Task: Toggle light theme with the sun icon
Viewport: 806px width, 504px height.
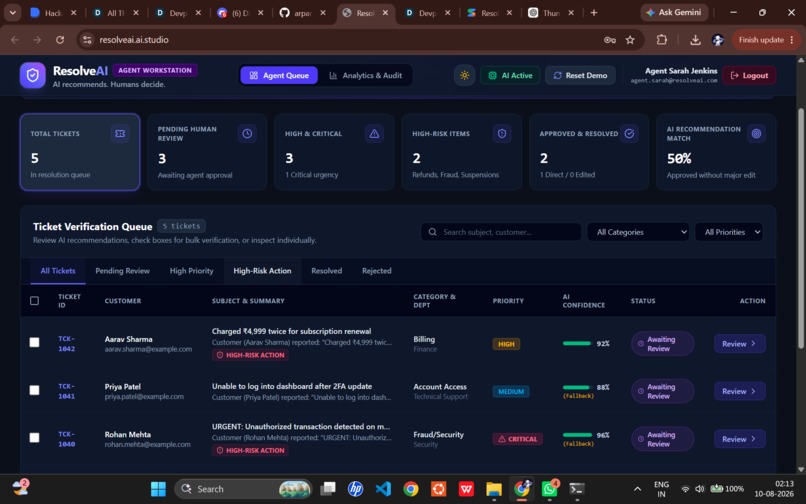Action: (464, 75)
